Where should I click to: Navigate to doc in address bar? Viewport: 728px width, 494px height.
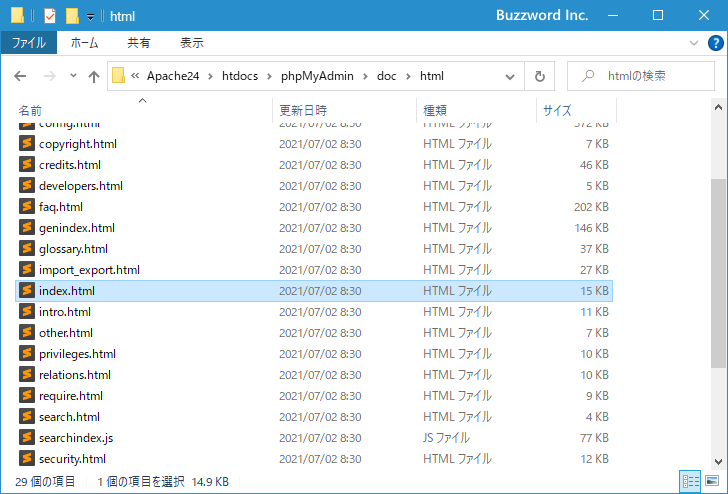tap(386, 76)
